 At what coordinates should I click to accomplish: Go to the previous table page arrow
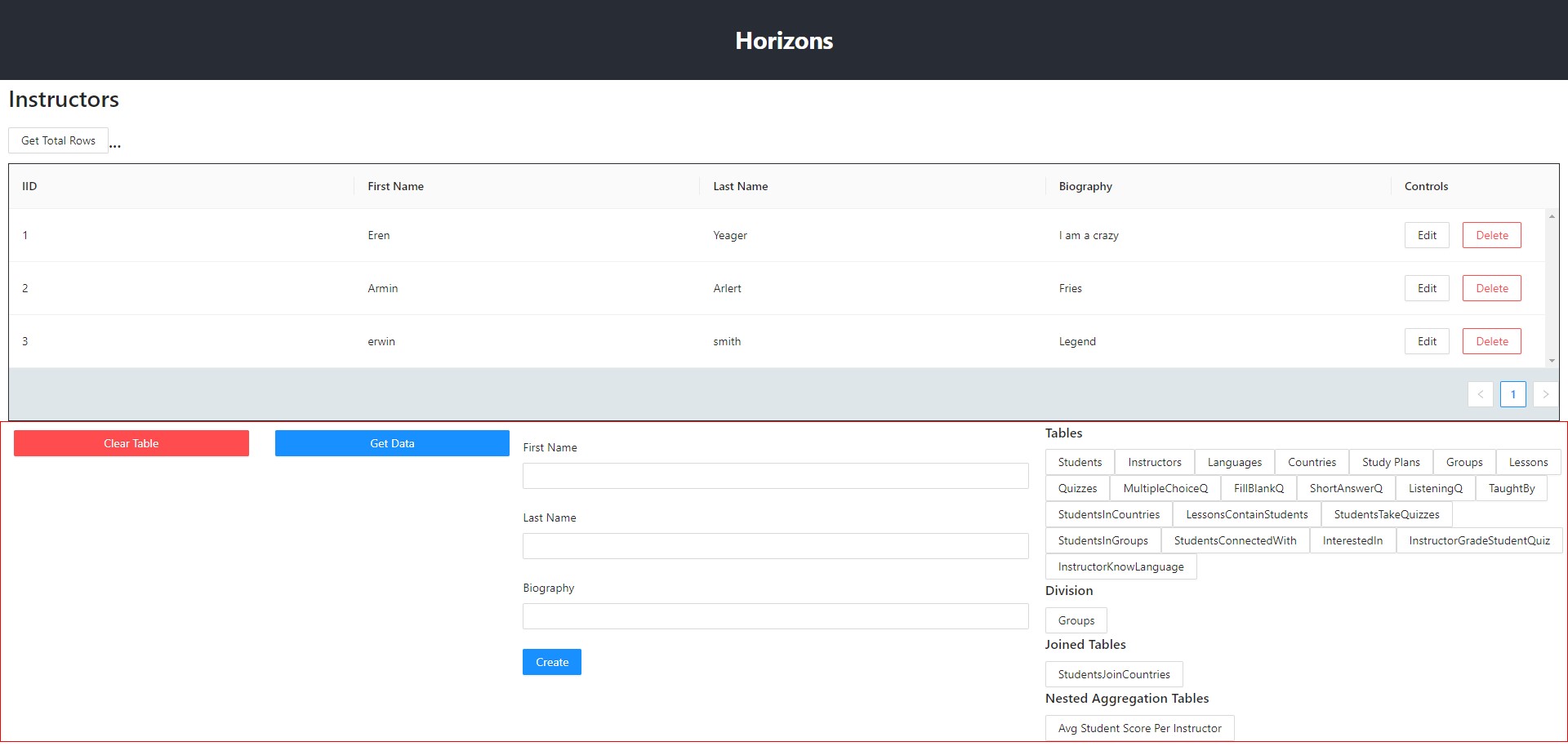coord(1480,394)
